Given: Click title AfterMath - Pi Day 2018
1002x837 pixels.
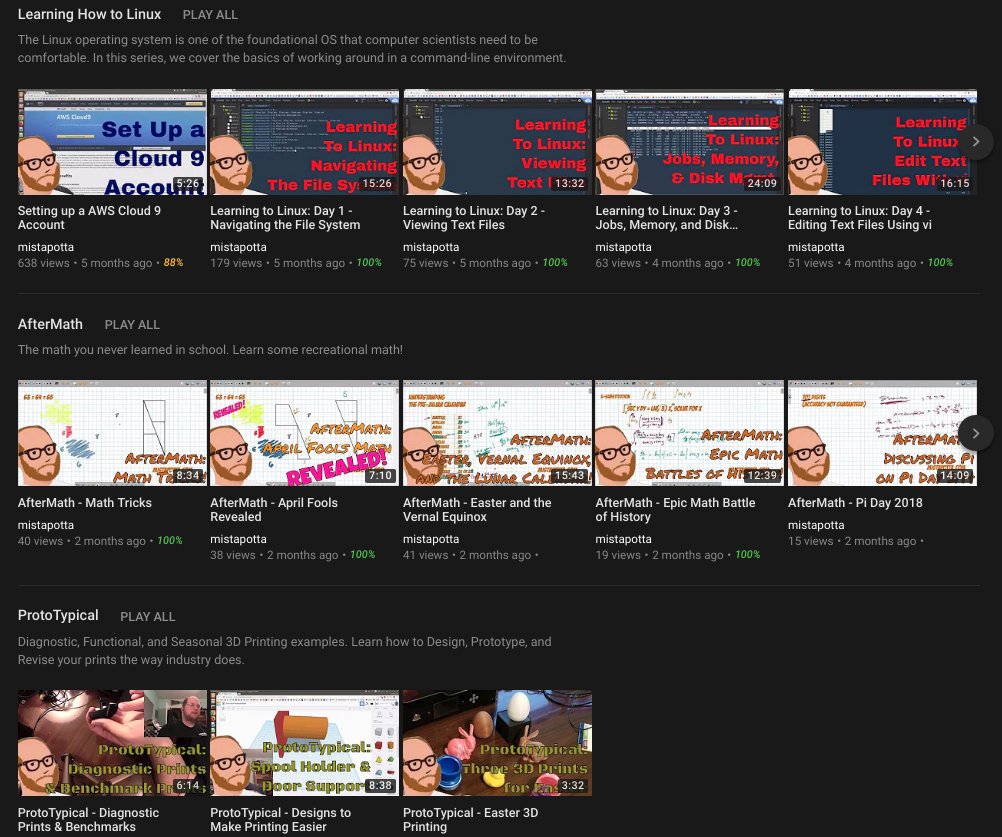Looking at the screenshot, I should 855,503.
